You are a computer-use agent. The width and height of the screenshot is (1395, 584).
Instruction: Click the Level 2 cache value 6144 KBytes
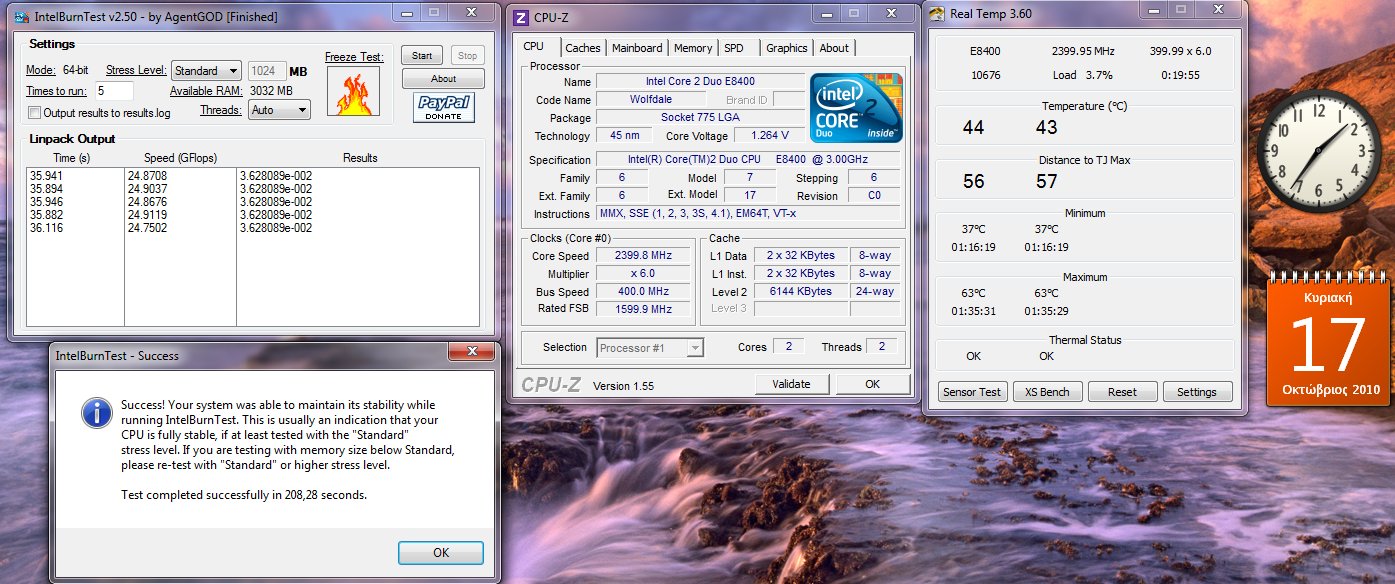tap(800, 291)
